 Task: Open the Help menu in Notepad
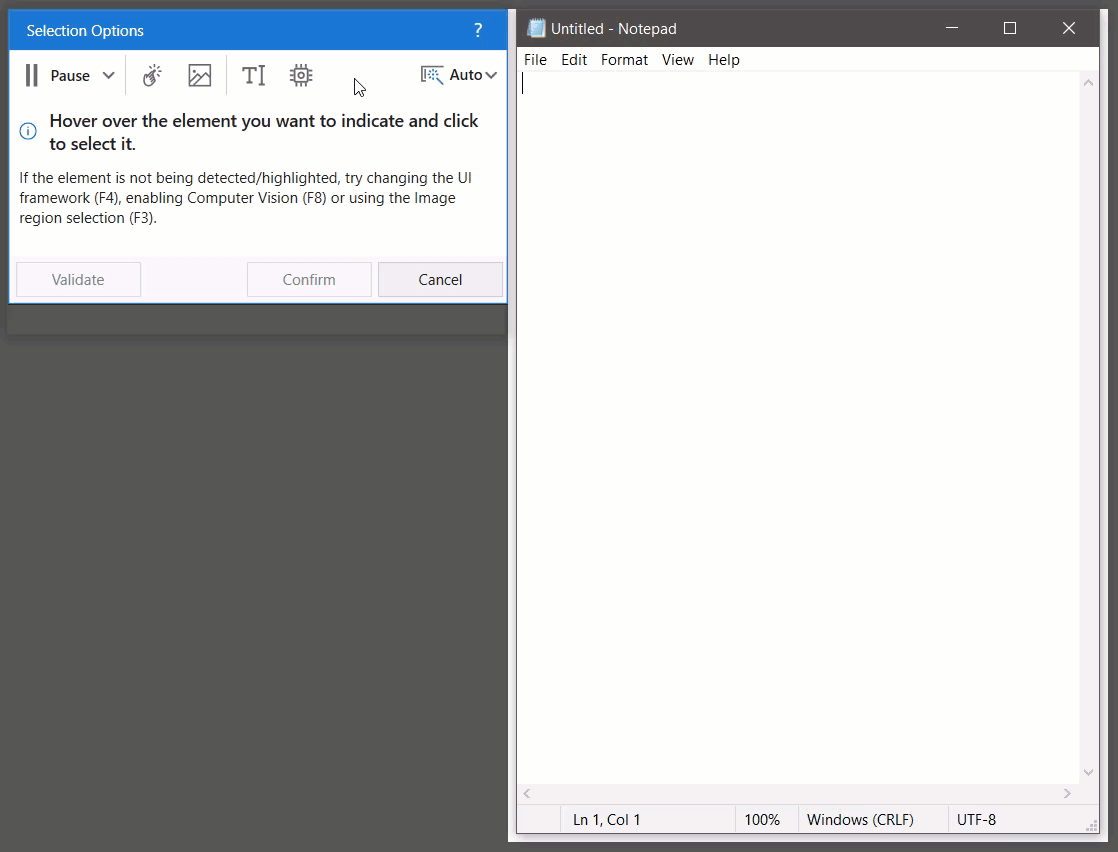[723, 60]
